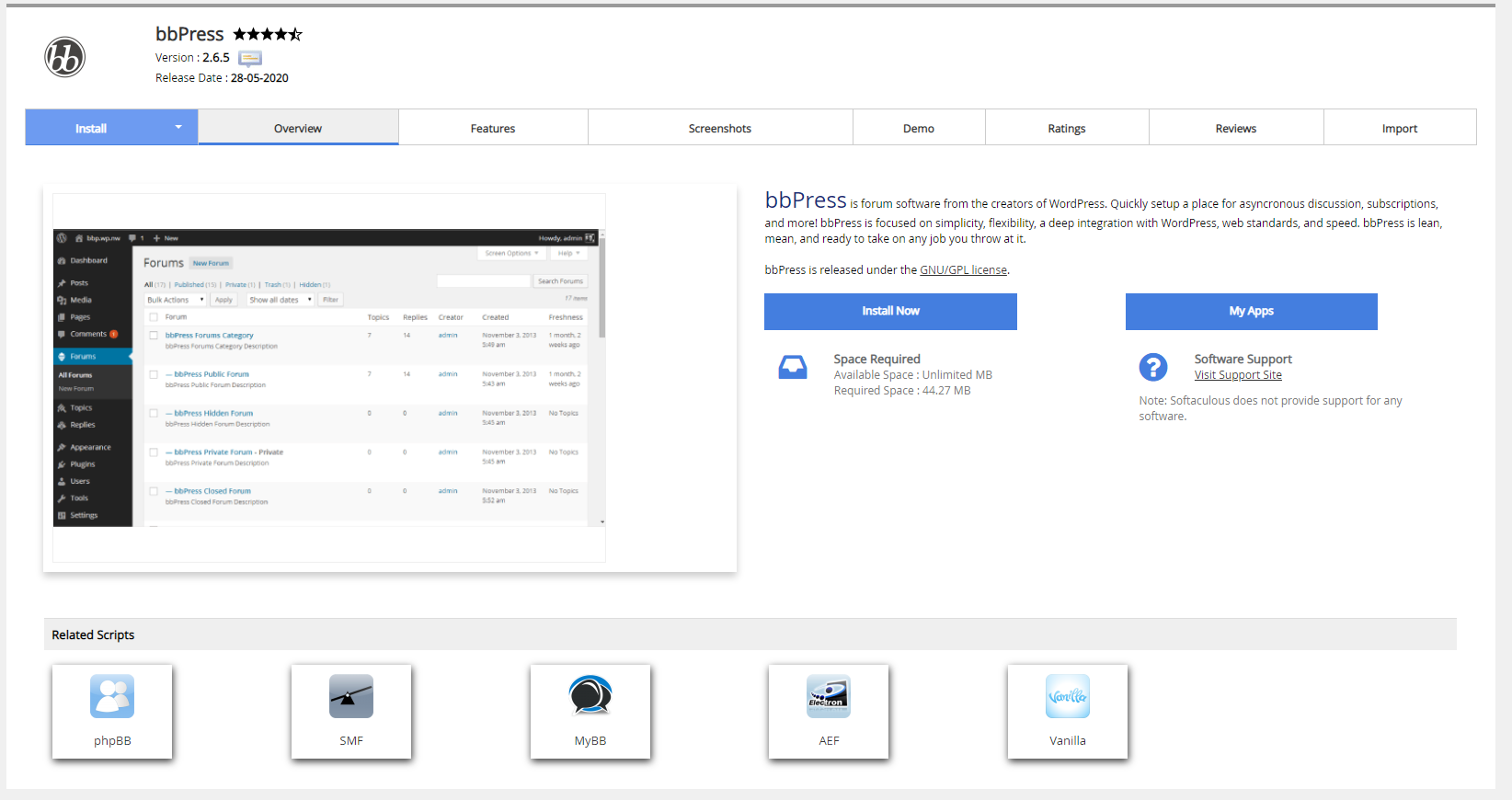This screenshot has height=800, width=1512.
Task: Click the Available Space : Unlimited MB text
Action: point(913,375)
